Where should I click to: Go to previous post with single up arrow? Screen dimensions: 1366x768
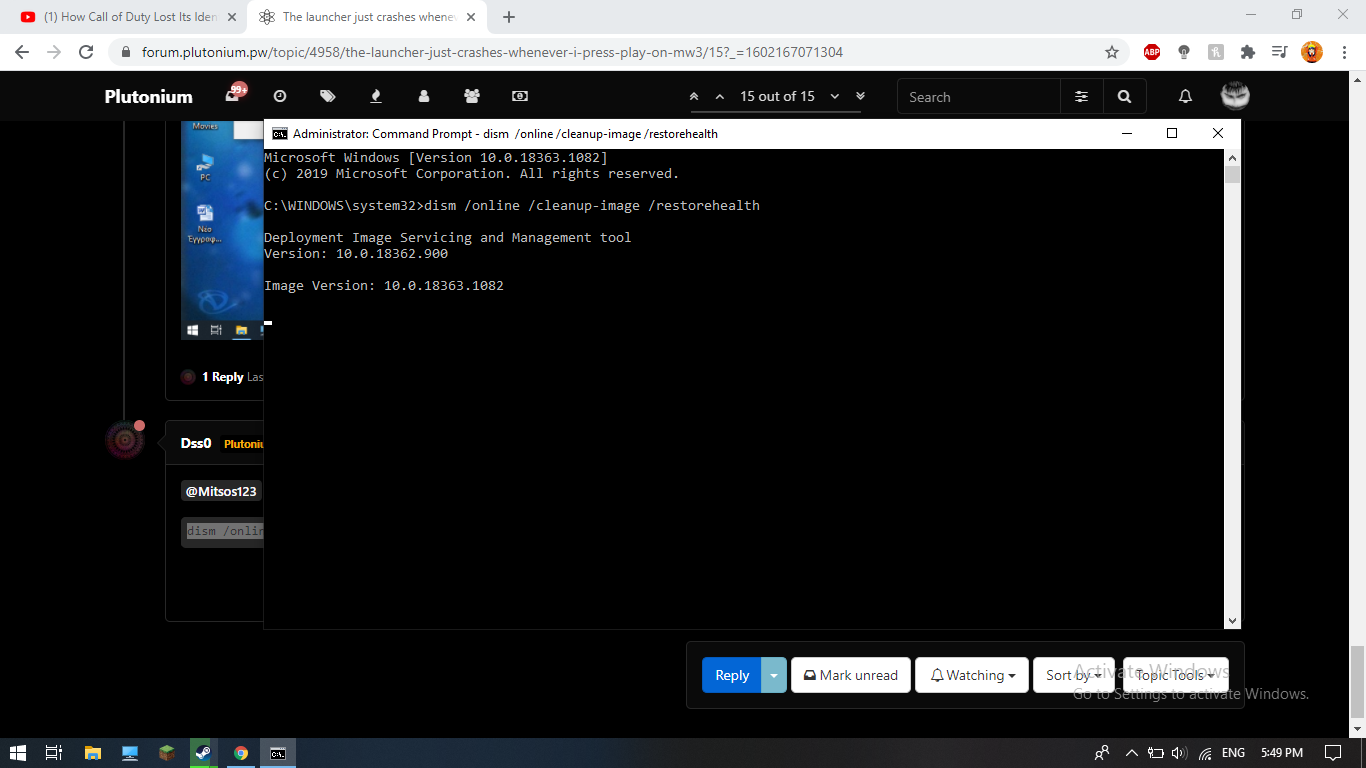719,97
